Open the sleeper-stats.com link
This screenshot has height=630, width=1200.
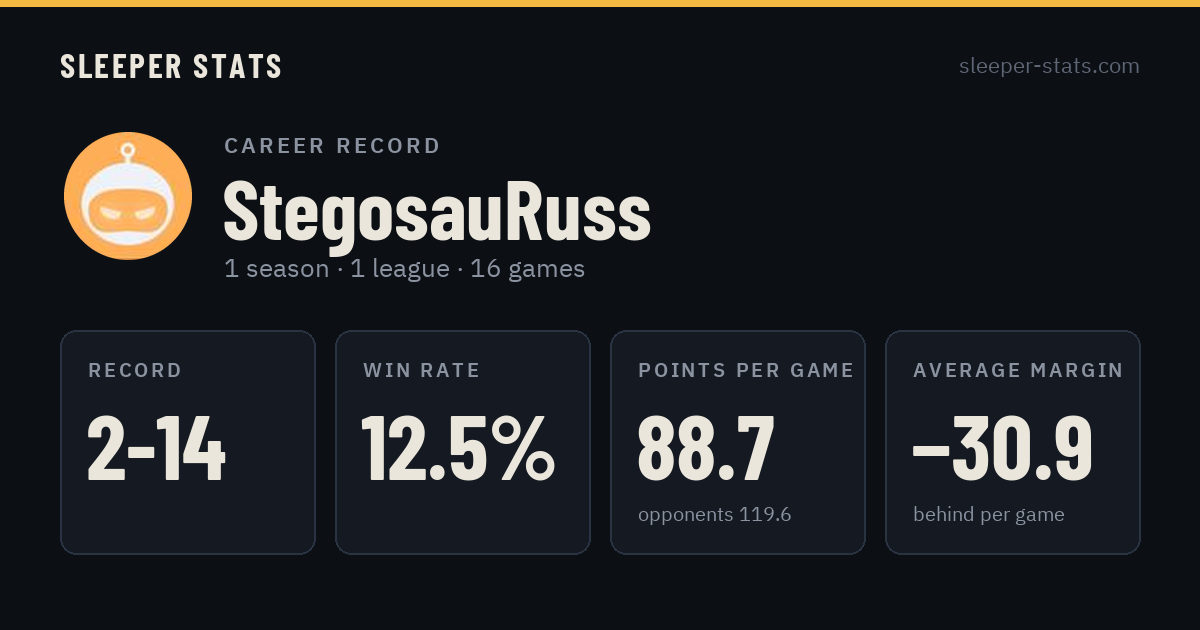click(x=1049, y=66)
